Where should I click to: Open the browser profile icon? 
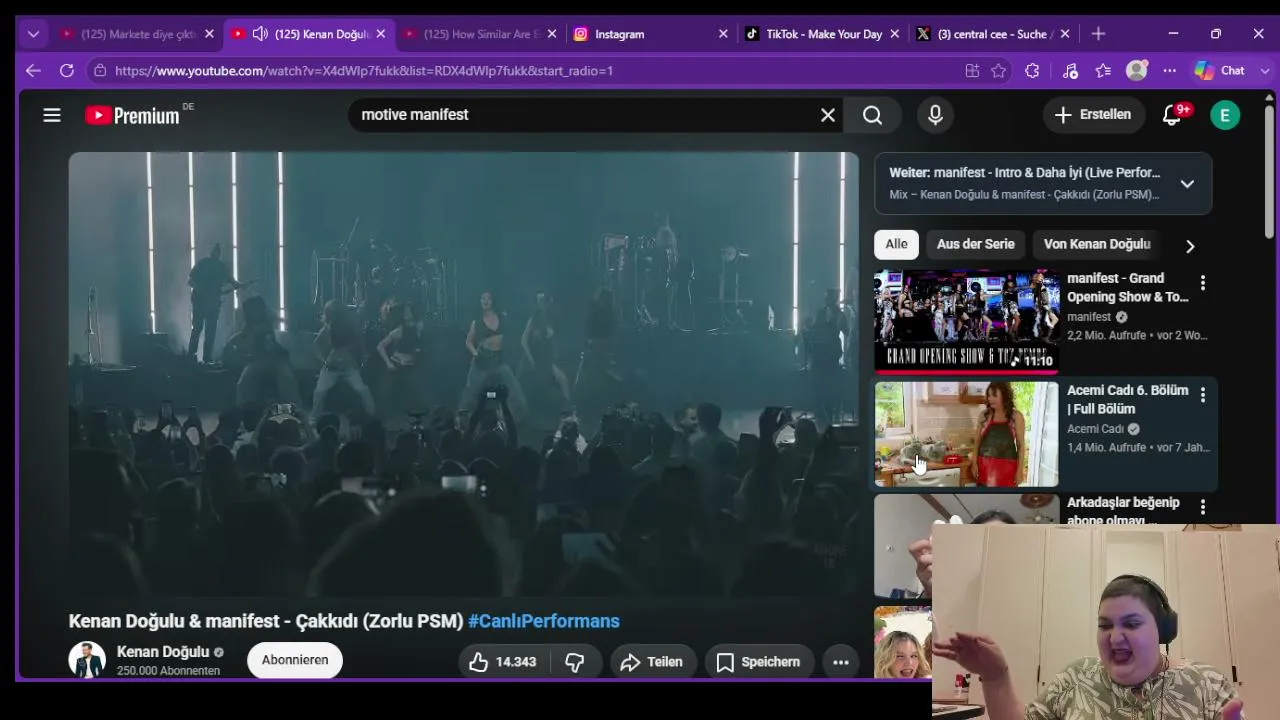click(1137, 71)
